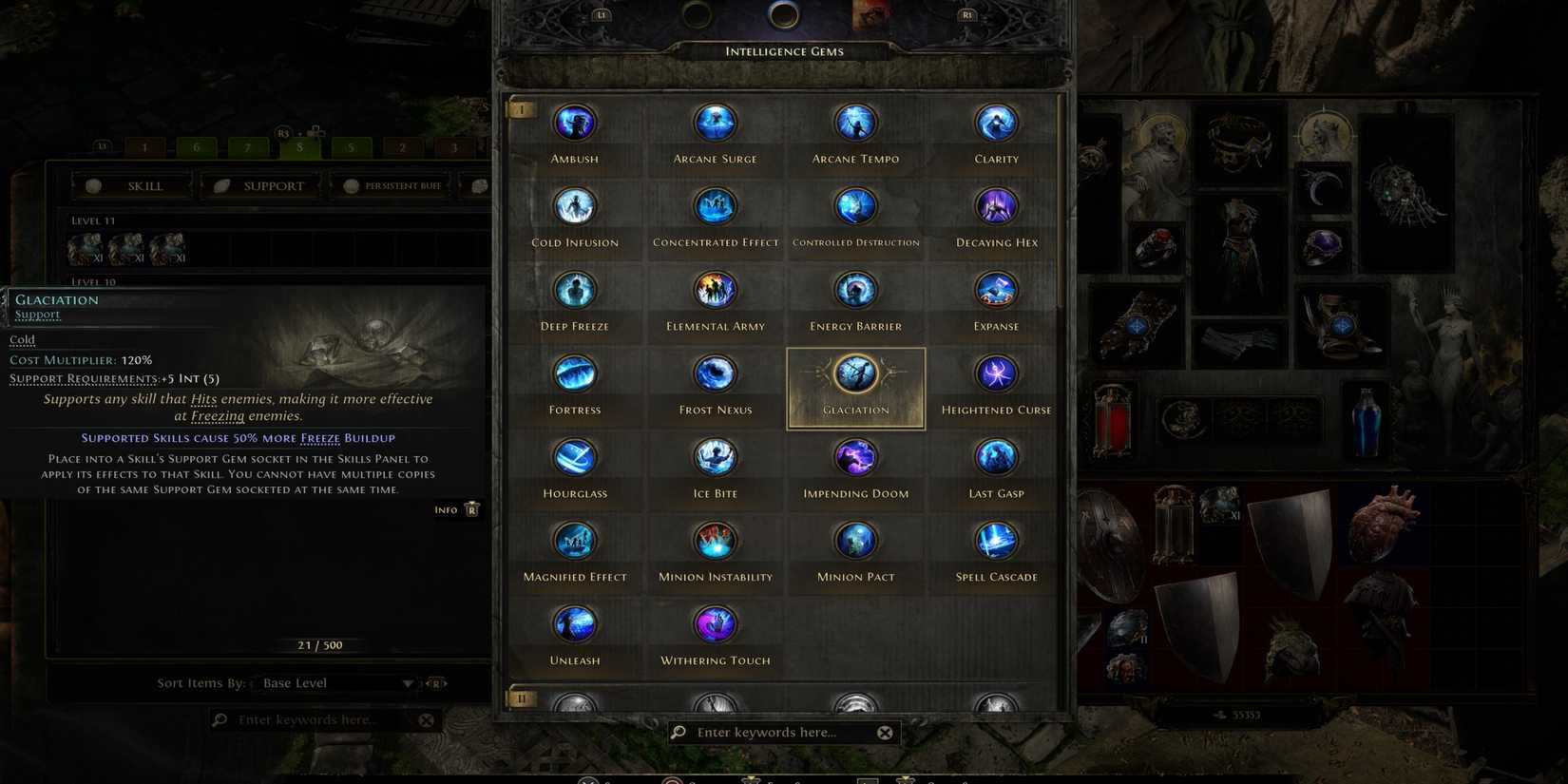1568x784 pixels.
Task: Pick the Cold Infusion gem
Action: (574, 206)
